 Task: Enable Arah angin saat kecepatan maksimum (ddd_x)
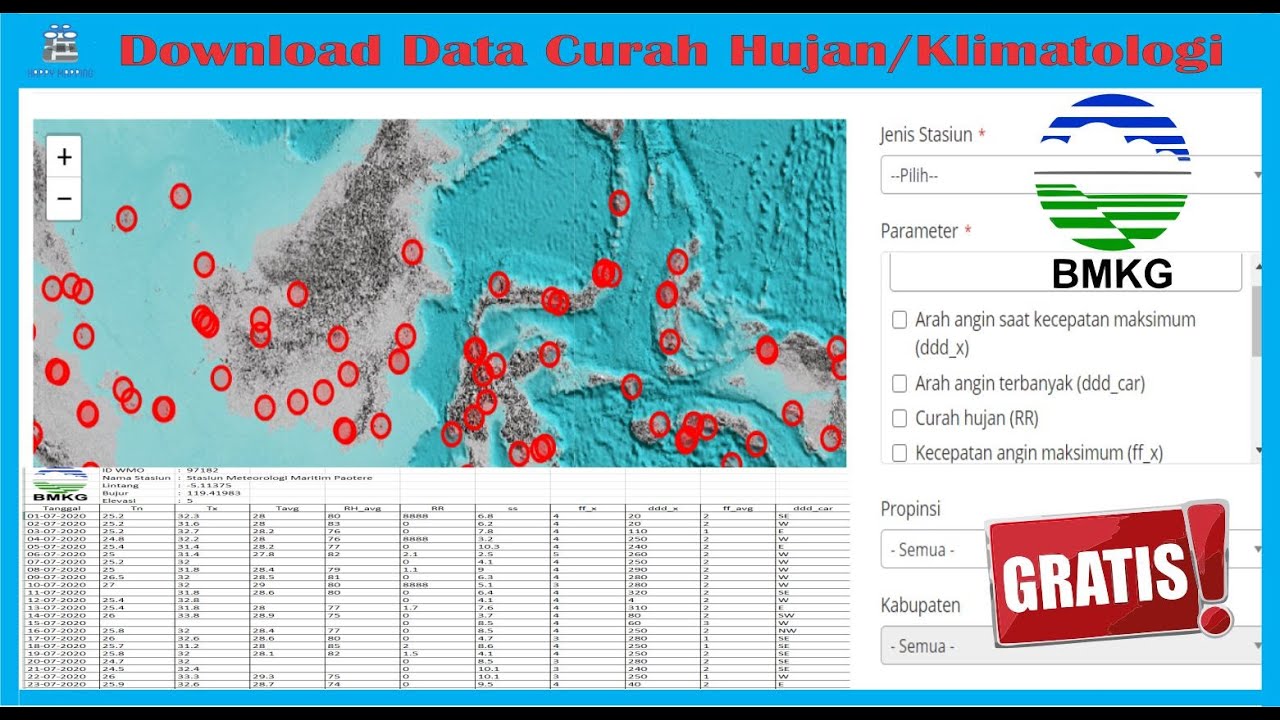(899, 321)
